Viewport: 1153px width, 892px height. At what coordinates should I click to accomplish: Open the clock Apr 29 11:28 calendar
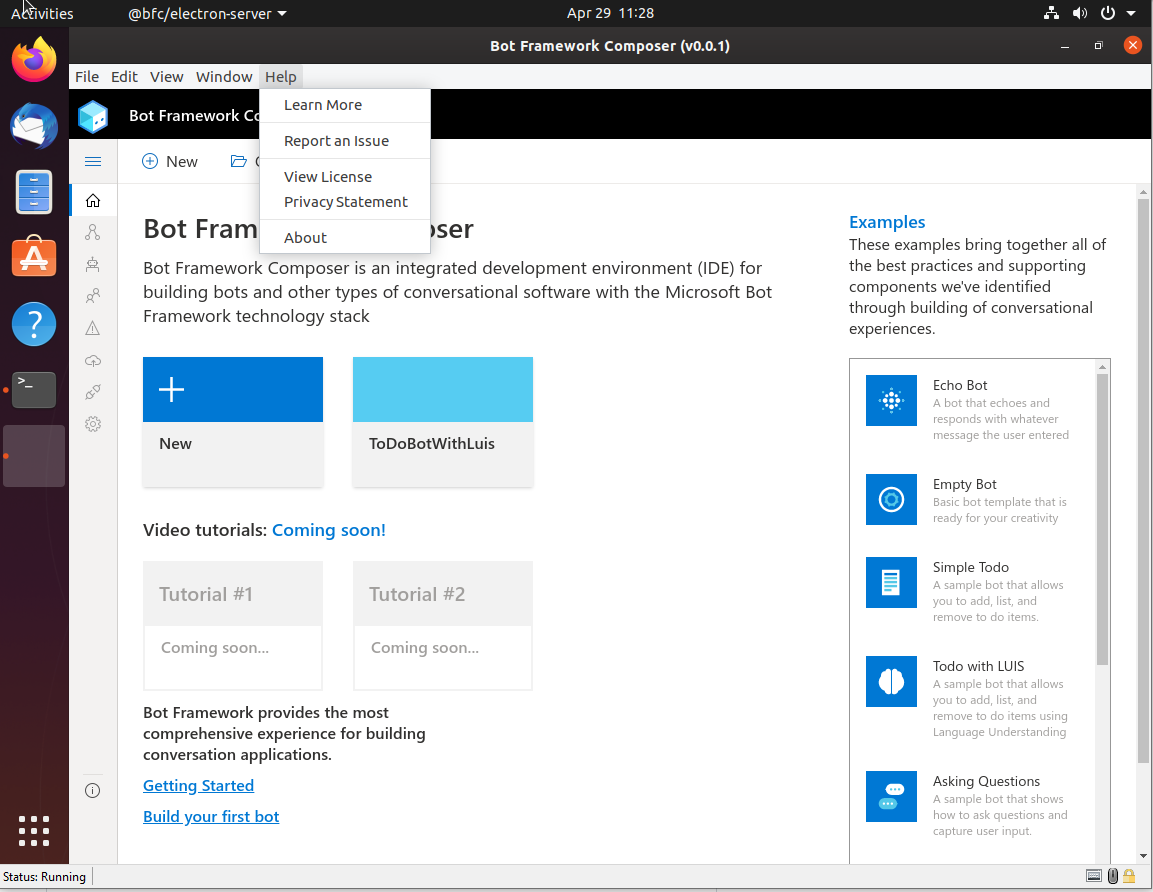(x=610, y=13)
